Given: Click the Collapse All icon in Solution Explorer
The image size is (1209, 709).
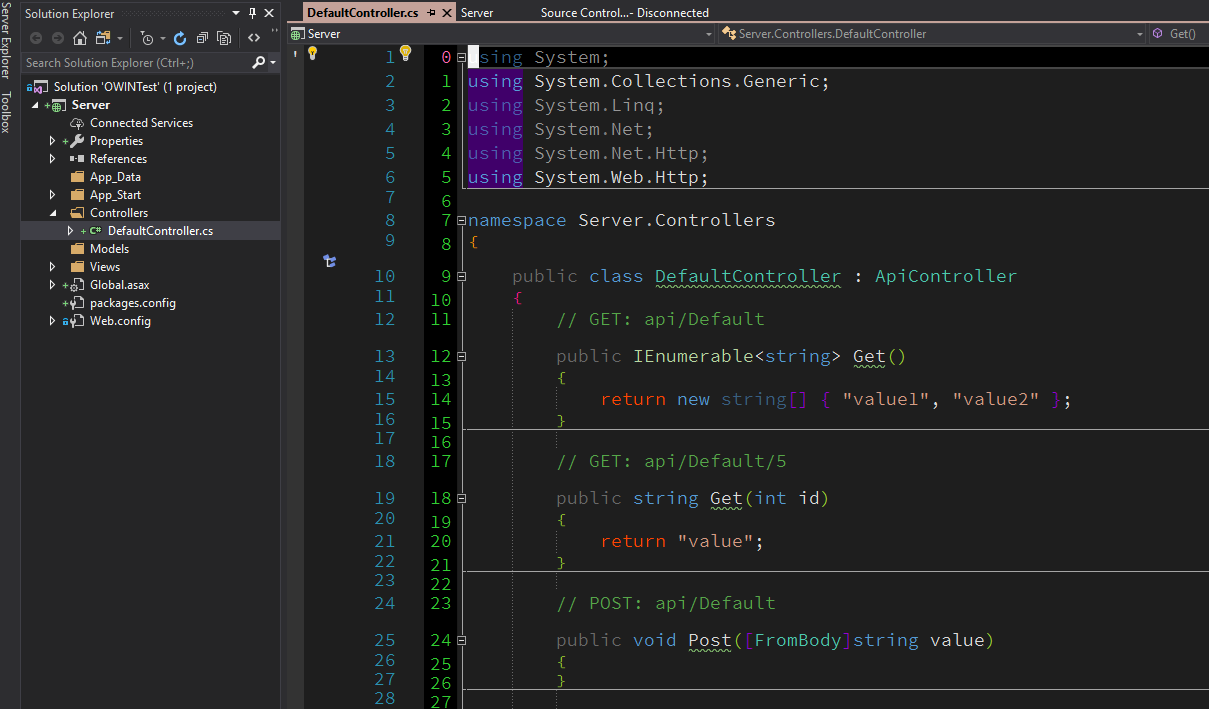Looking at the screenshot, I should [x=202, y=38].
